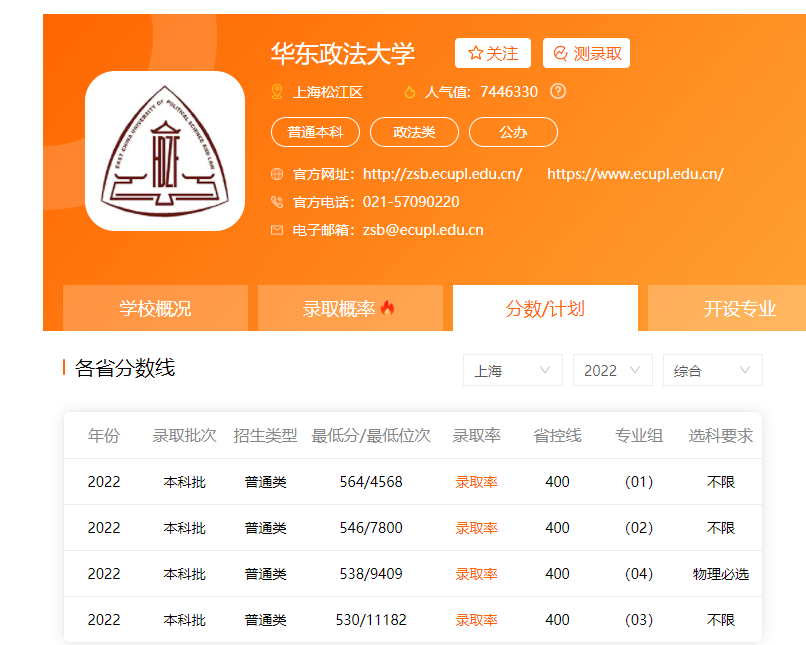Open the 综合 subject type dropdown
The width and height of the screenshot is (806, 645).
712,370
